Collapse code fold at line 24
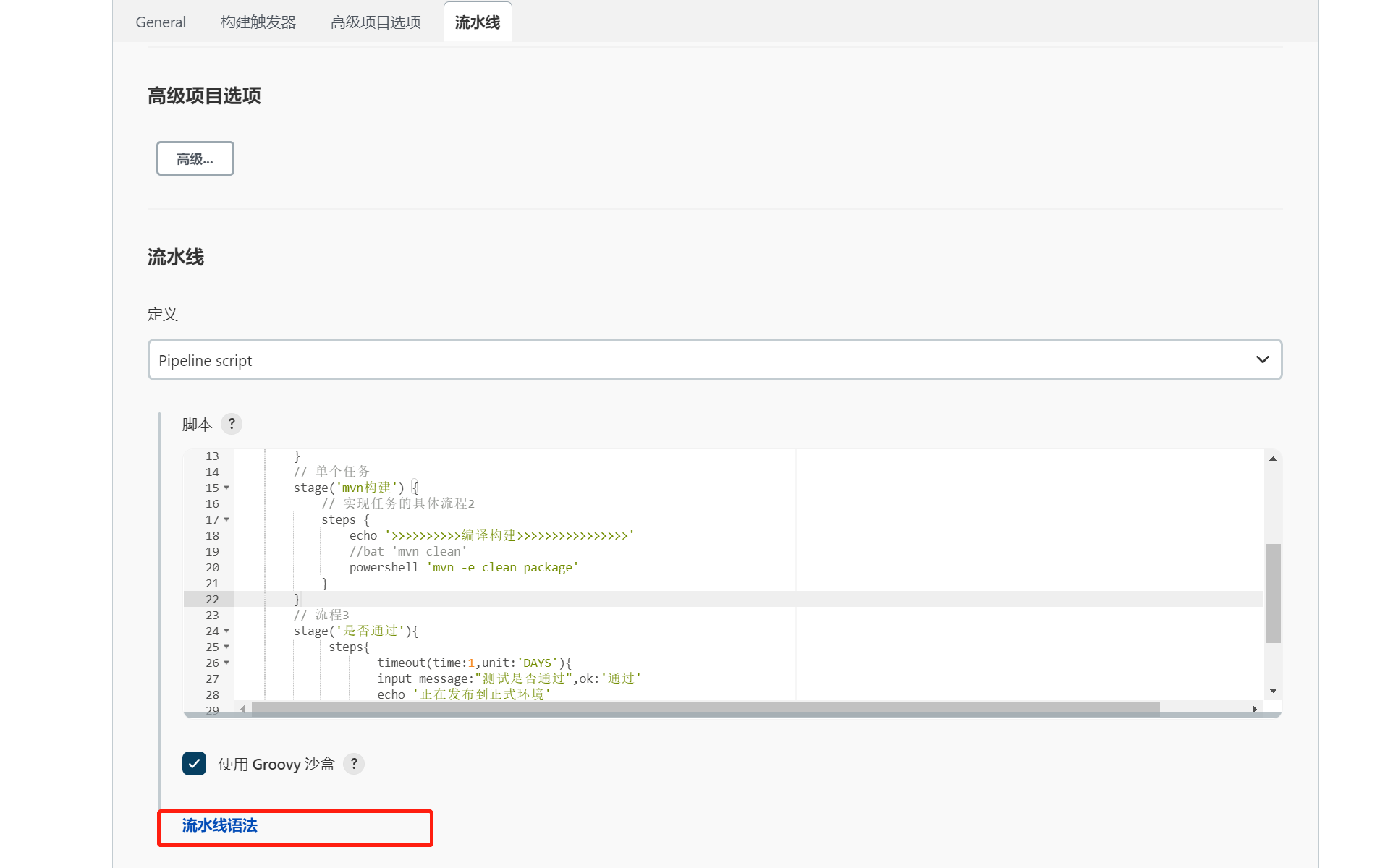 [x=226, y=631]
